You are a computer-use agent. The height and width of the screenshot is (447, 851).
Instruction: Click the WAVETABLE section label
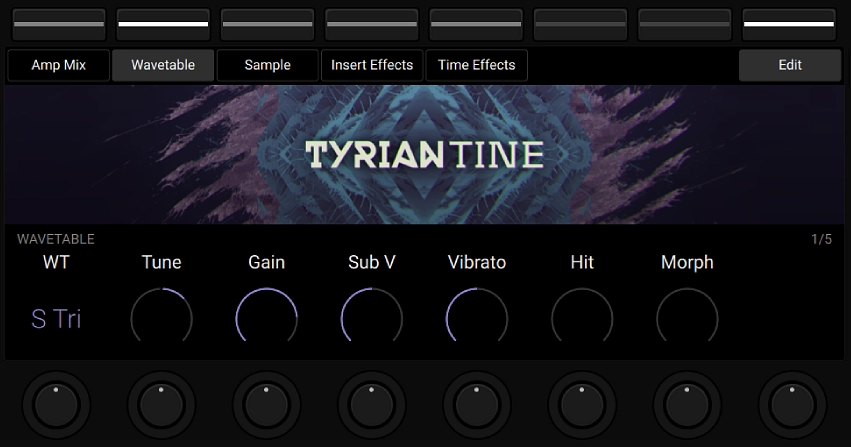click(56, 239)
